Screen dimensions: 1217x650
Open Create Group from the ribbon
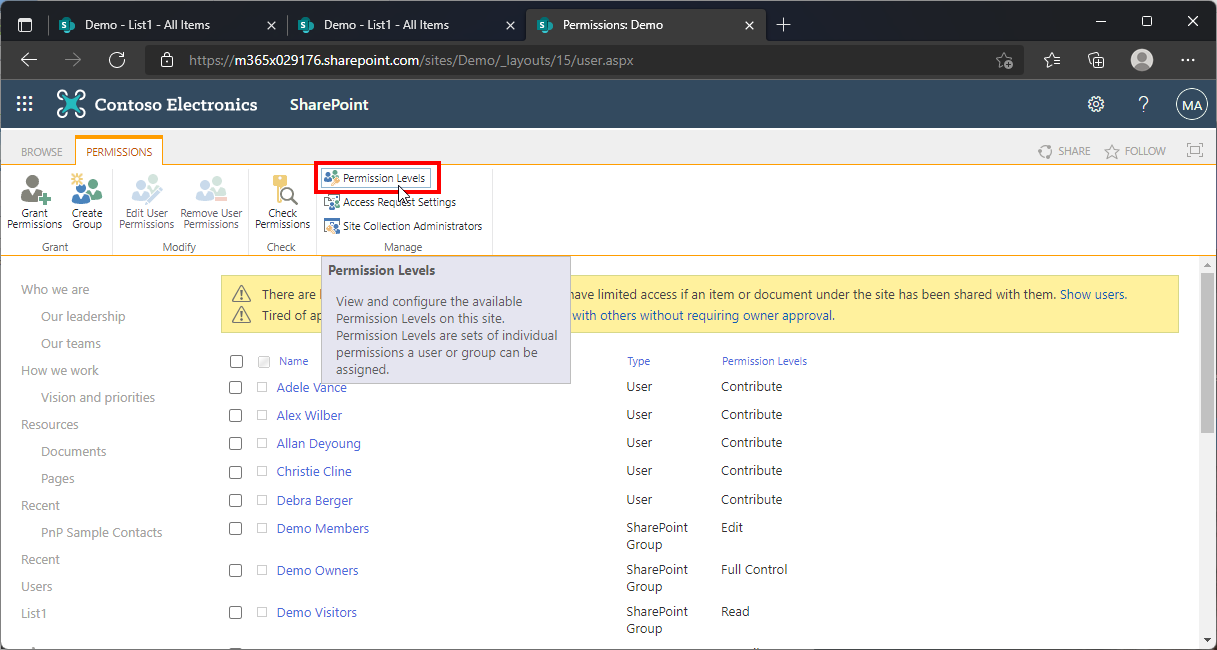coord(87,201)
